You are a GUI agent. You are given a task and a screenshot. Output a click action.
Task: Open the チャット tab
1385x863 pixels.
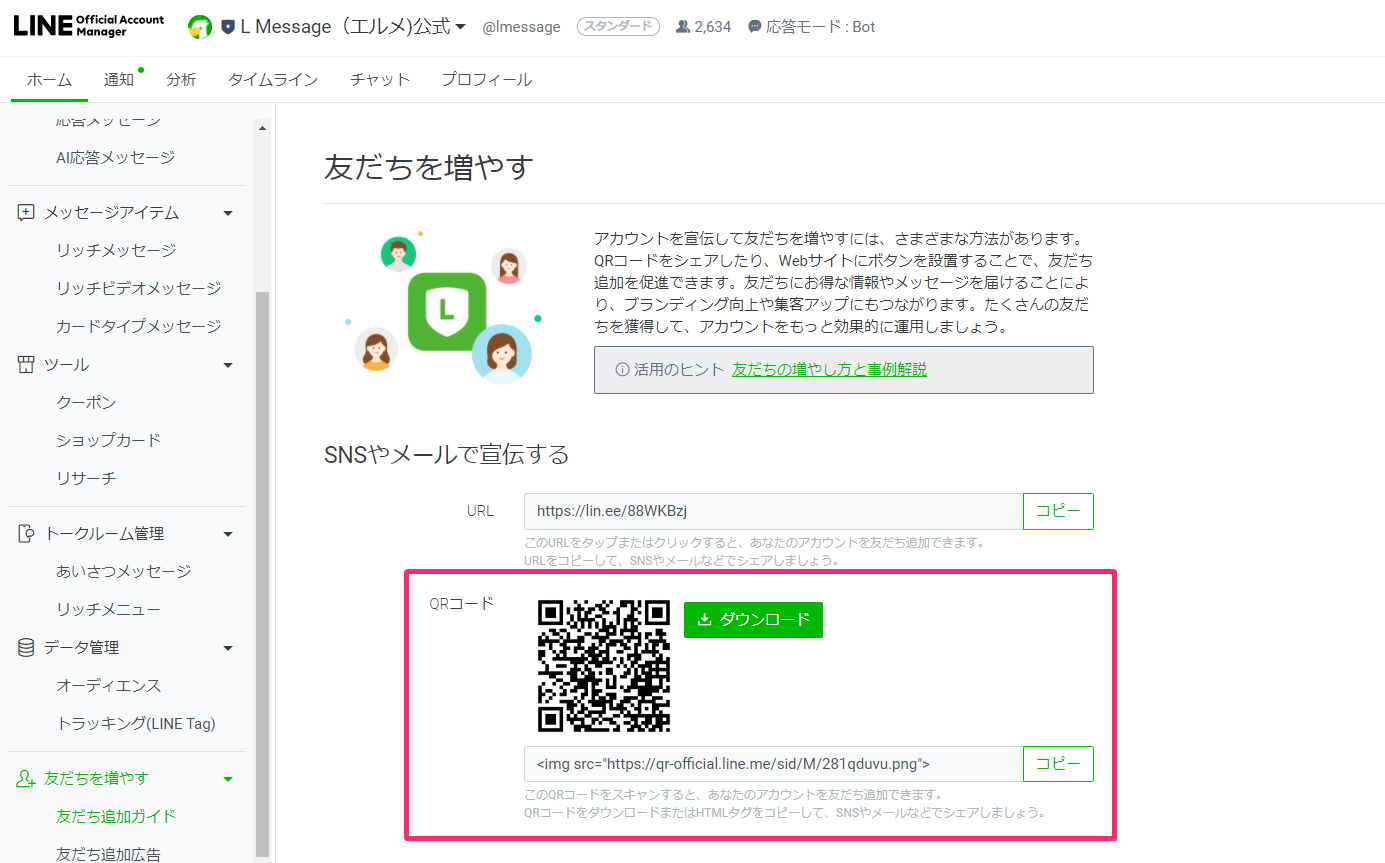click(x=380, y=80)
